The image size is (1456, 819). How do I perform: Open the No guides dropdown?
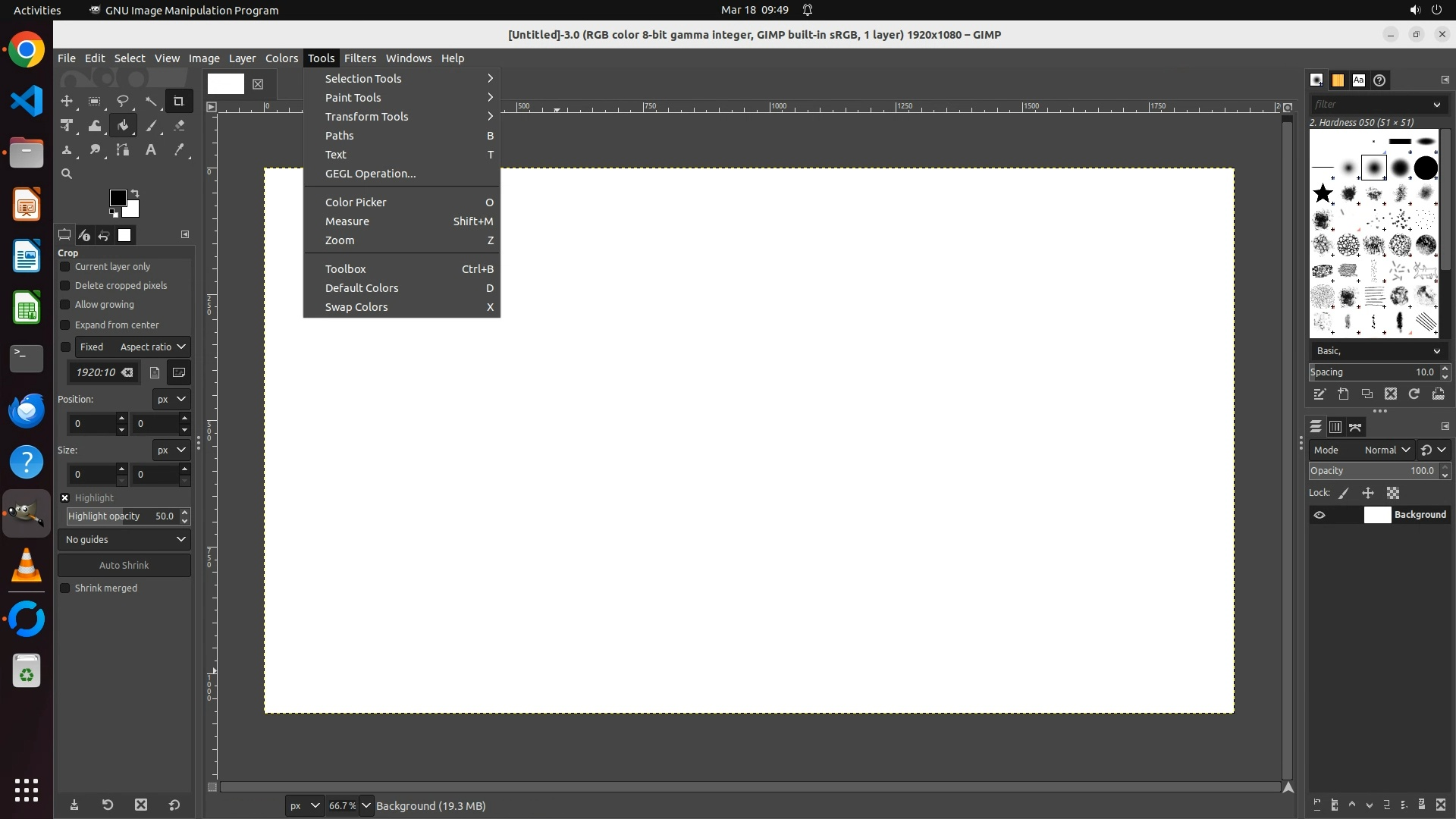click(x=124, y=540)
